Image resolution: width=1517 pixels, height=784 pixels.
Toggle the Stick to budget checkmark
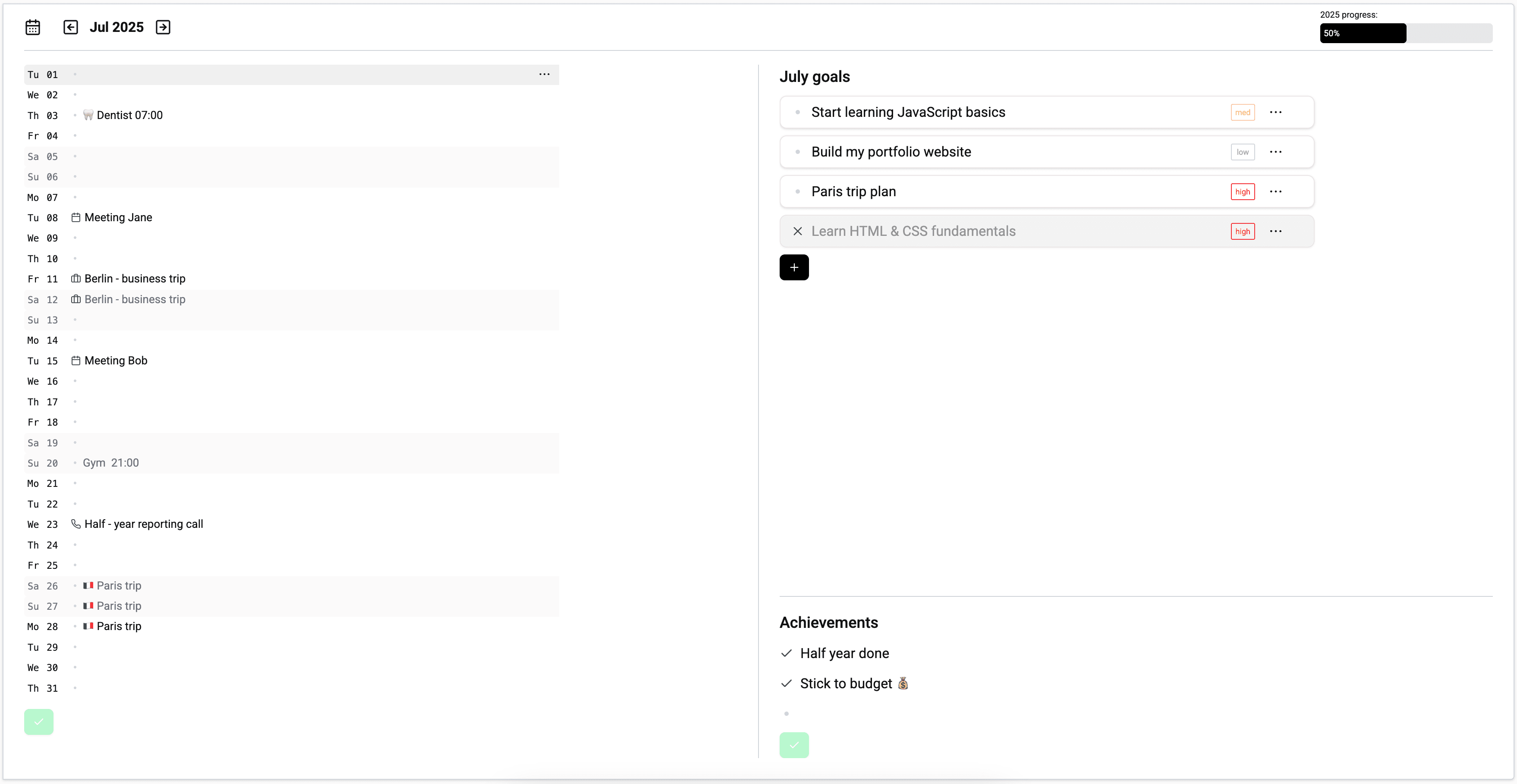click(786, 684)
